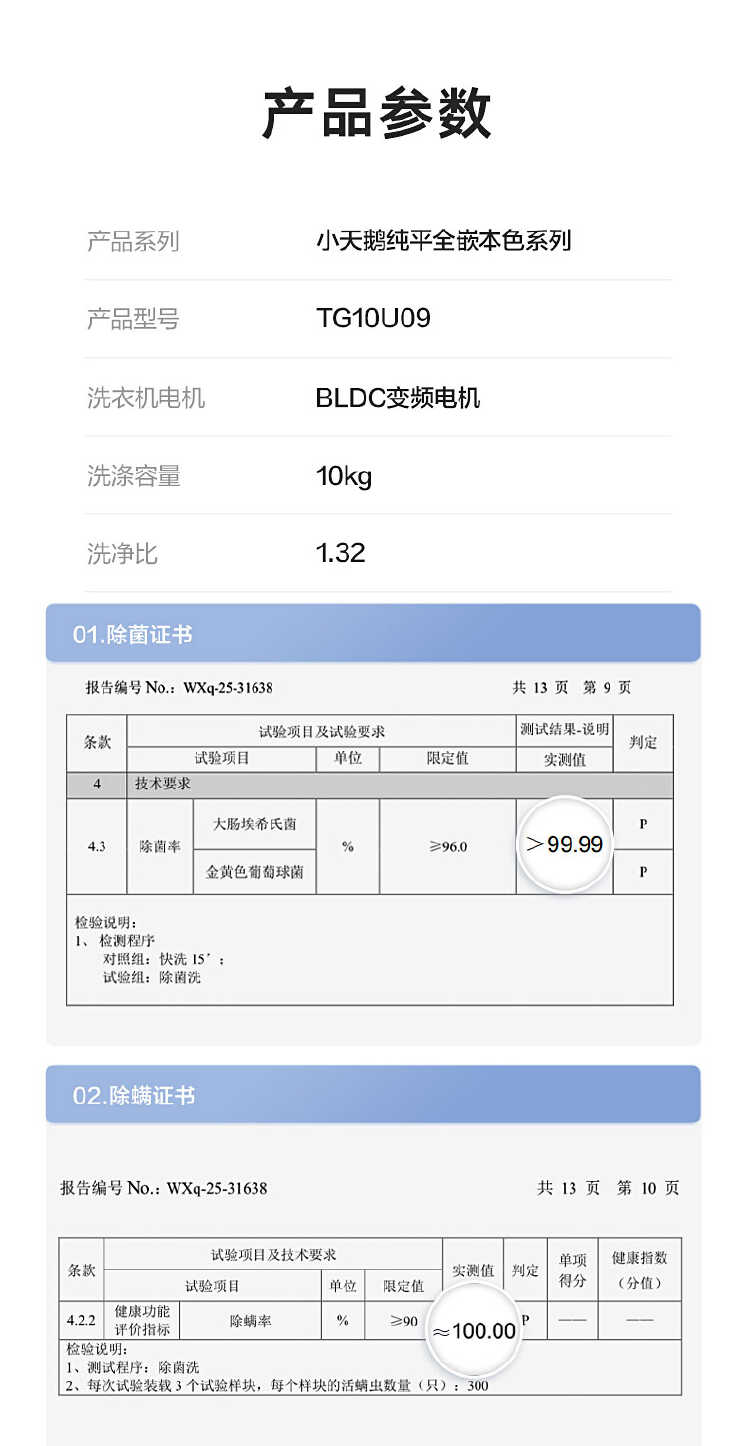
Task: Click the 产品参数 page title
Action: coord(376,113)
